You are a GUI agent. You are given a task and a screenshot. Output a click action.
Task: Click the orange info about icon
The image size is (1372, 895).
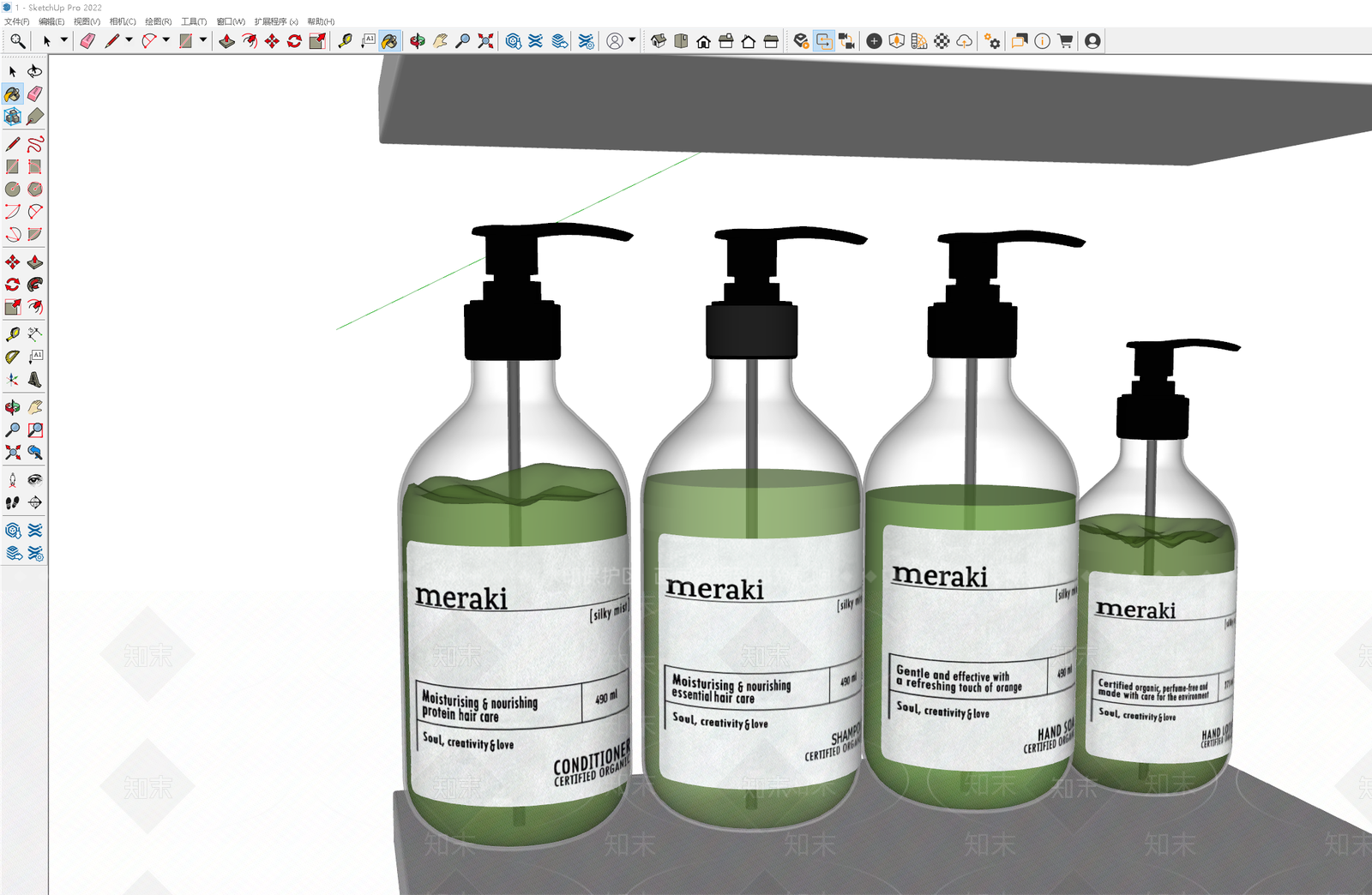tap(1042, 41)
